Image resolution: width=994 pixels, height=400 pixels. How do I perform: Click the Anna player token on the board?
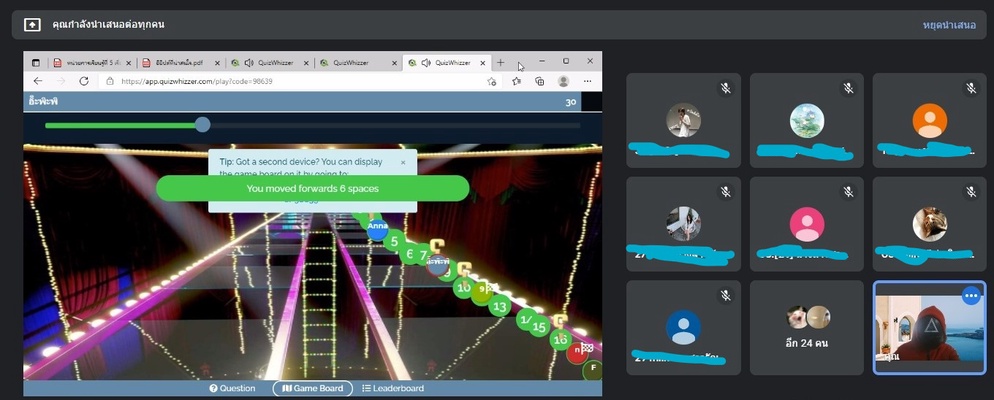point(377,228)
